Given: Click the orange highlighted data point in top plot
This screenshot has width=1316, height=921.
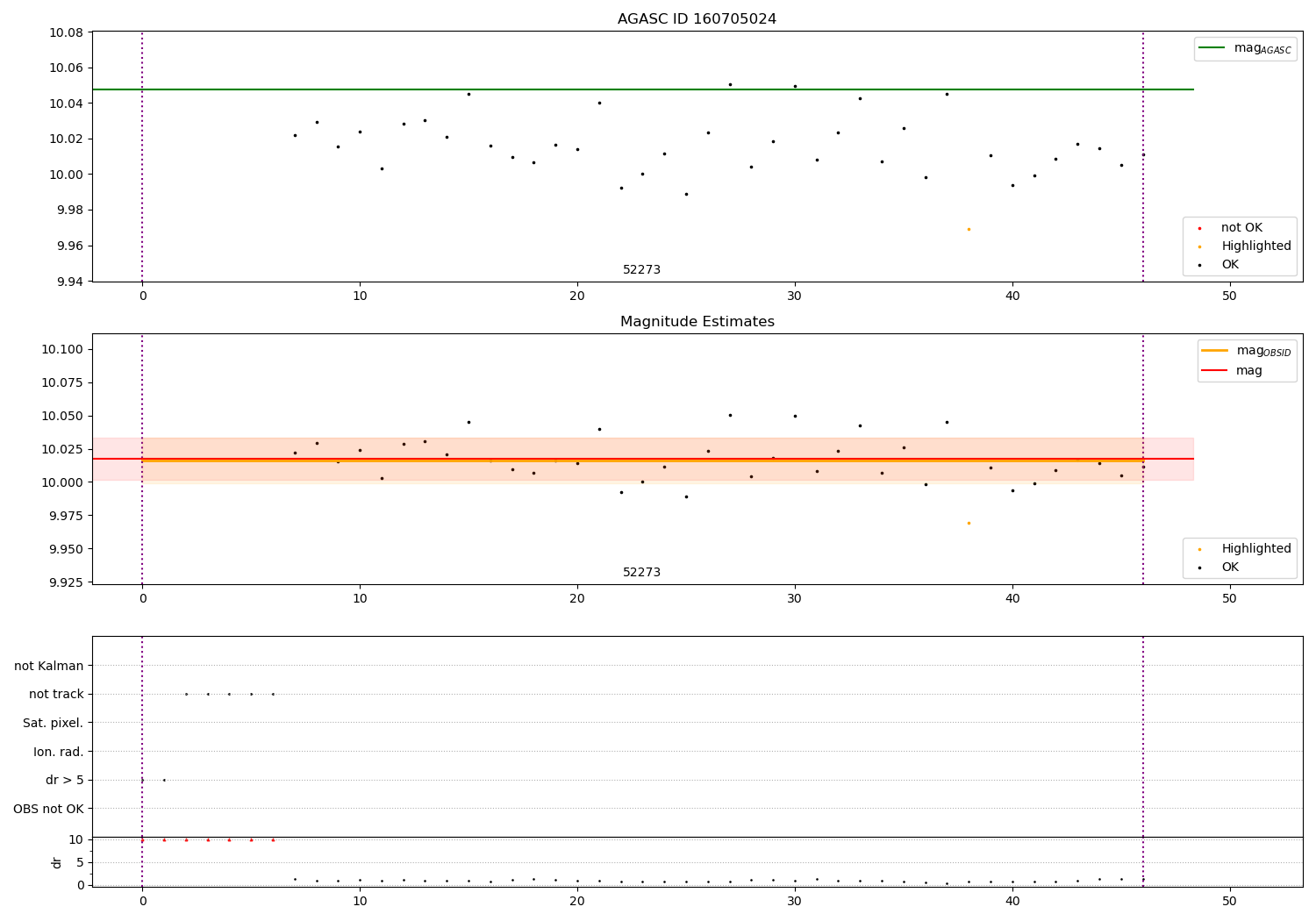Looking at the screenshot, I should pos(969,229).
